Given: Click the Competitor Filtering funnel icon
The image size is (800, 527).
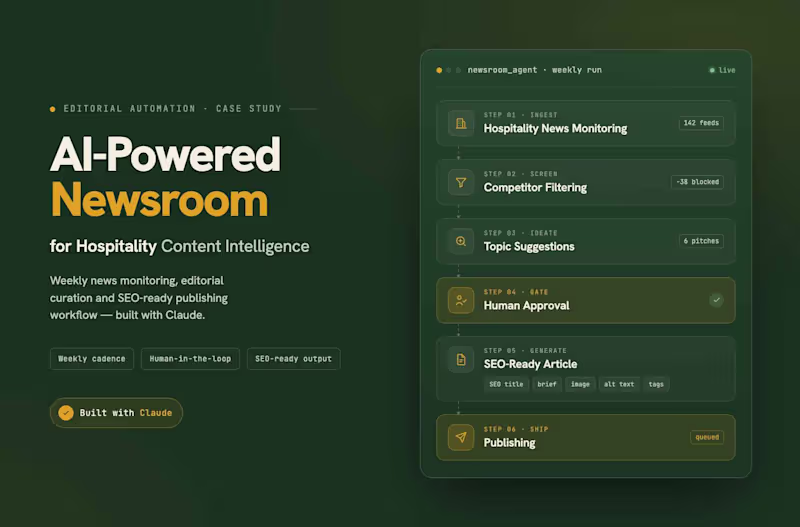Looking at the screenshot, I should pos(461,182).
